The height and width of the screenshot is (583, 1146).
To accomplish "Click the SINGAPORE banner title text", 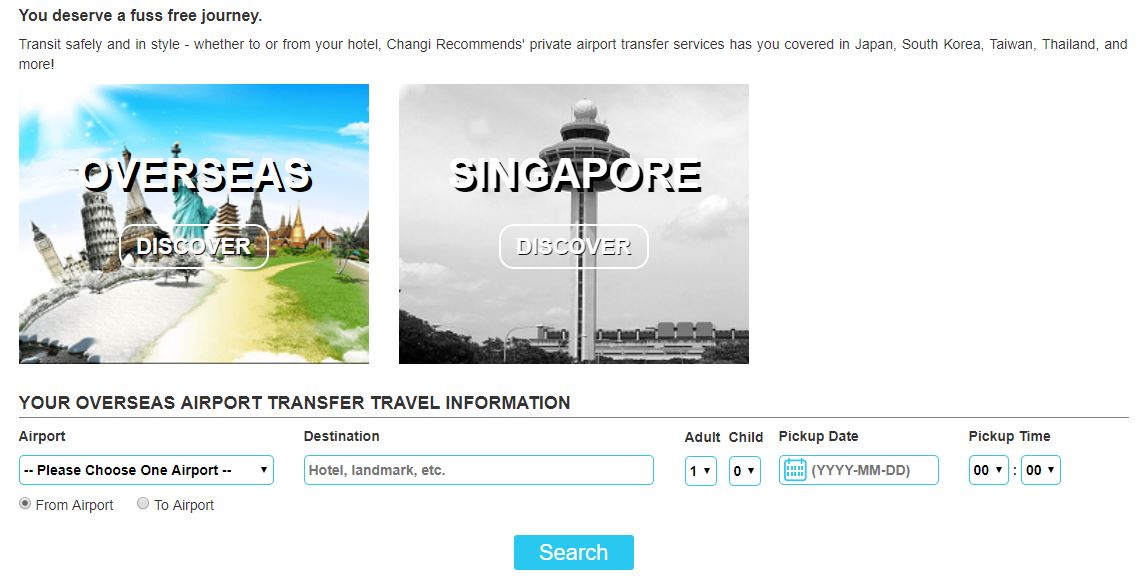I will coord(576,175).
